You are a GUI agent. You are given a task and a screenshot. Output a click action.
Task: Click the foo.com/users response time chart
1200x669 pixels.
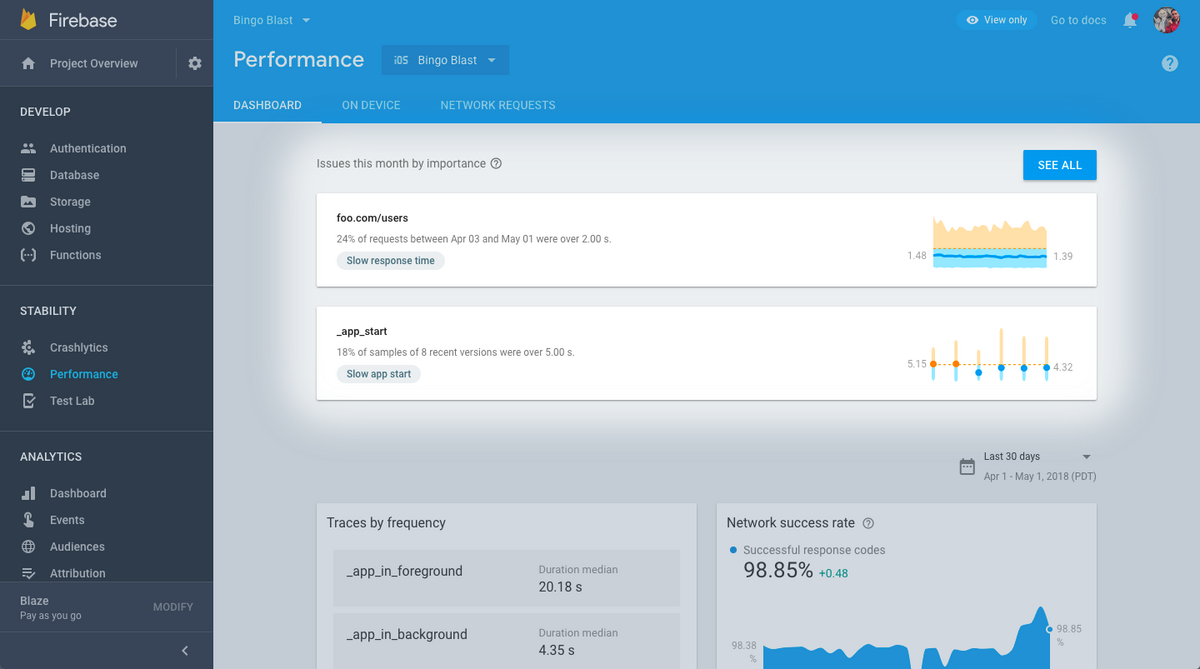(x=990, y=242)
